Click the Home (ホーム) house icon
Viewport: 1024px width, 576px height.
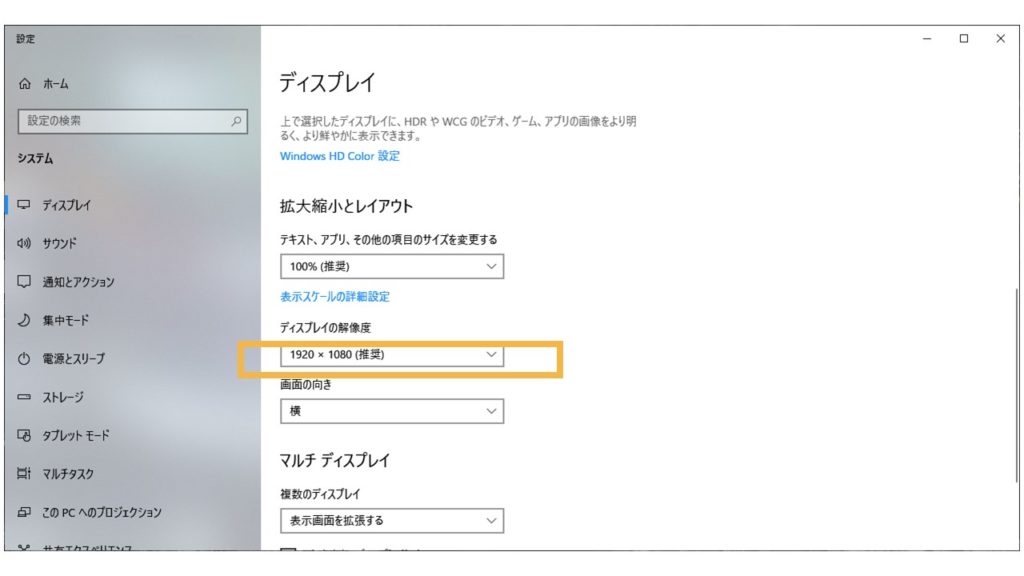point(25,85)
